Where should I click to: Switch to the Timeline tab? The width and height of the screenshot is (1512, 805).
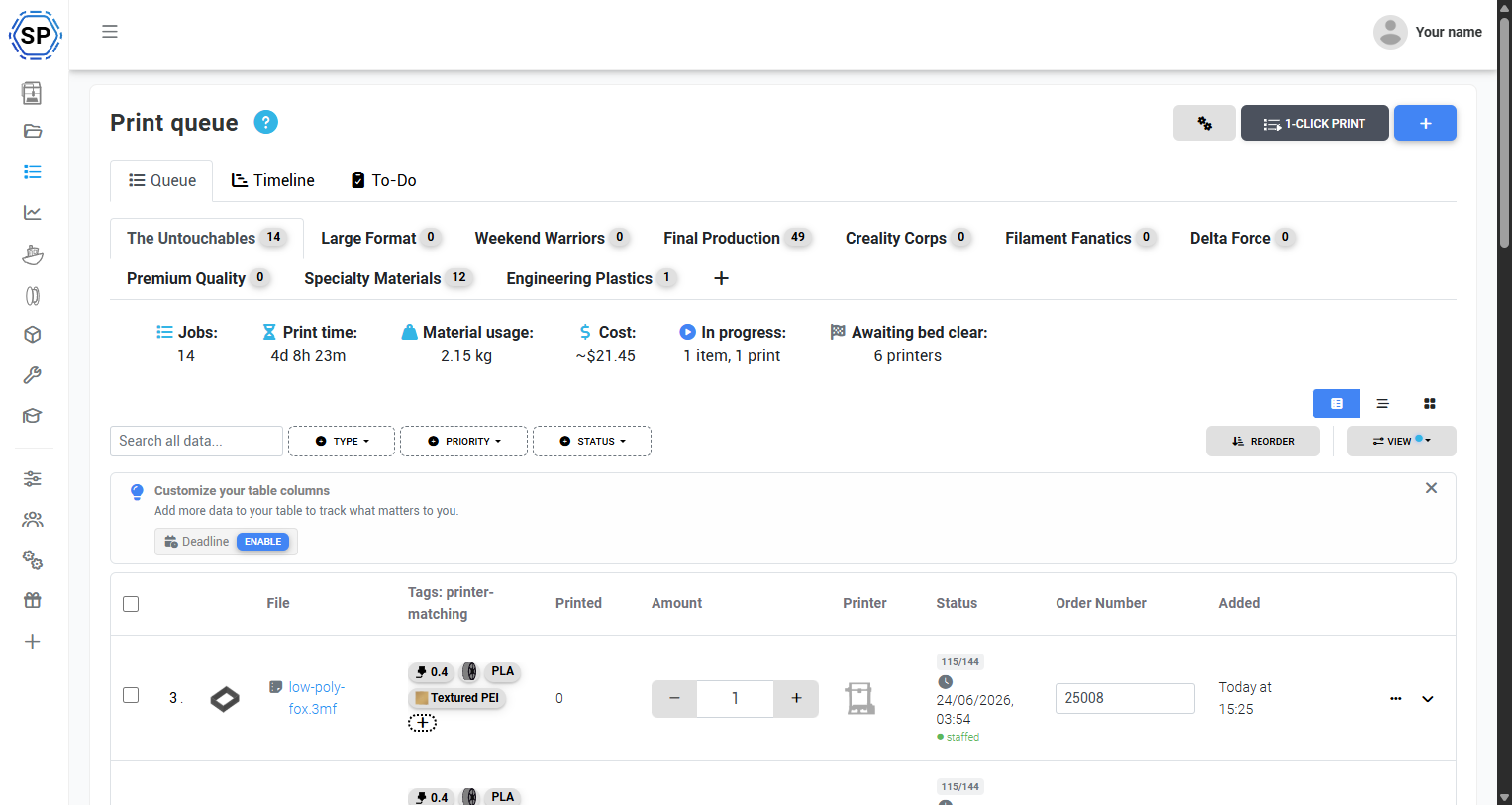(x=273, y=180)
